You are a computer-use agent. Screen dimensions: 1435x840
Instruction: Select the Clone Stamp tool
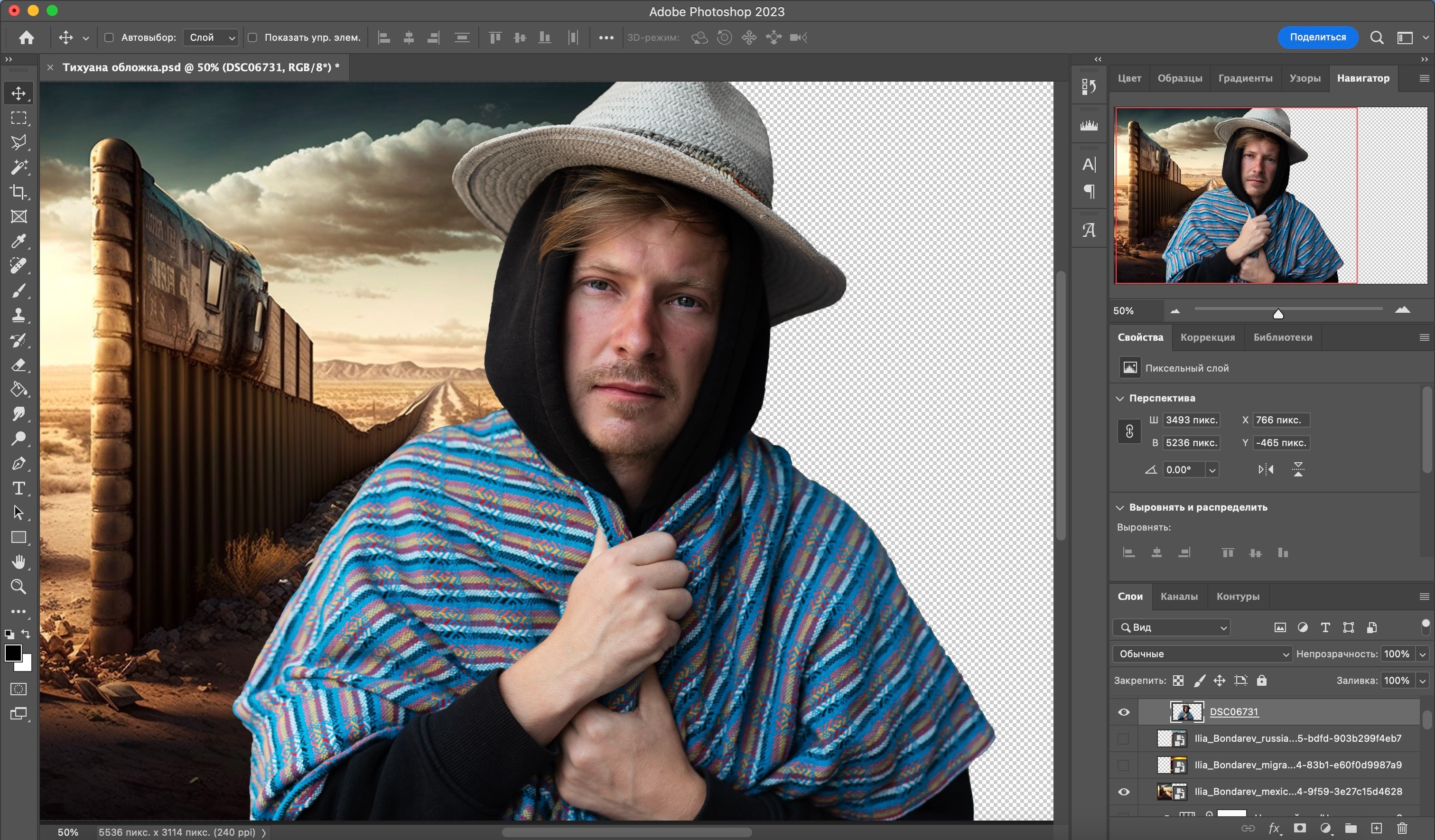[18, 315]
